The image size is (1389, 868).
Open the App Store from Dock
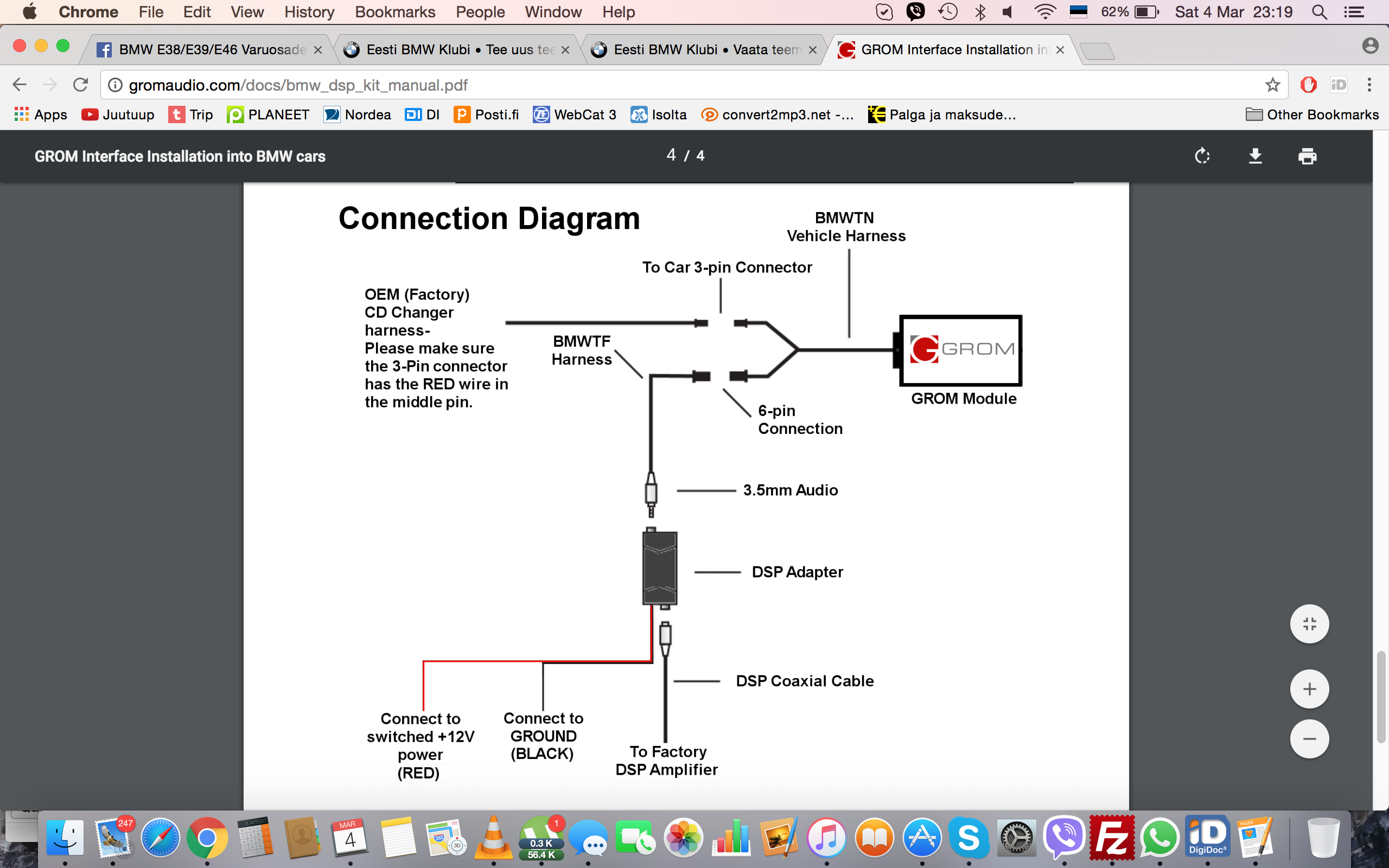point(922,838)
